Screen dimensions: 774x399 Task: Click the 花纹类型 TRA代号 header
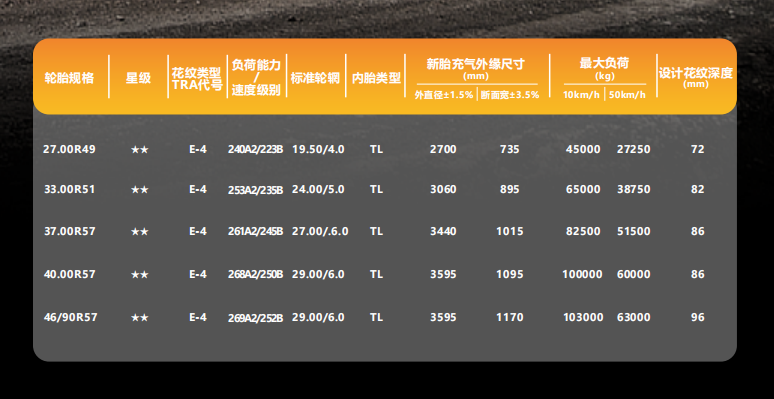197,79
